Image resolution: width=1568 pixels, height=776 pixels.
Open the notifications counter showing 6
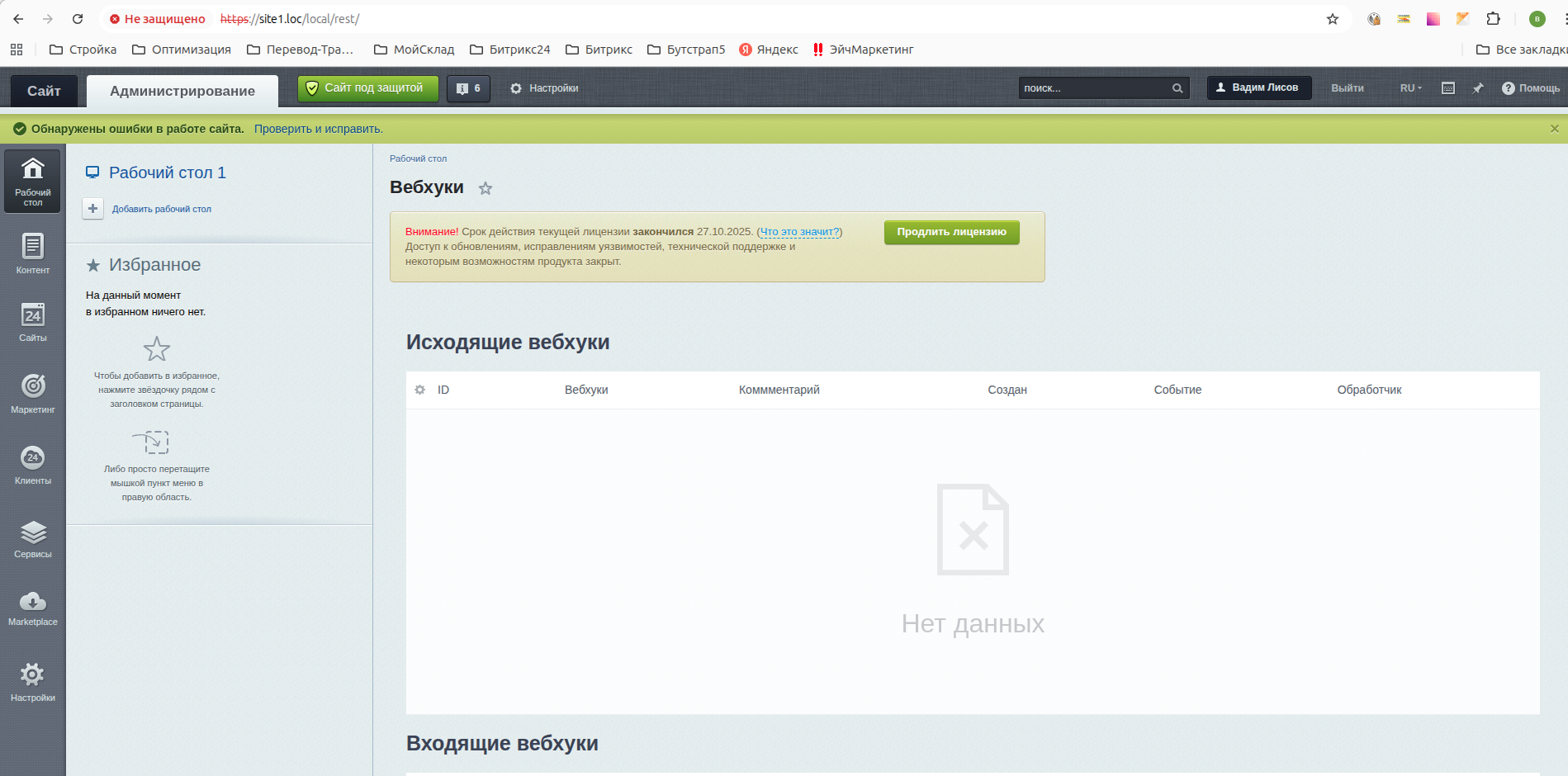click(468, 88)
